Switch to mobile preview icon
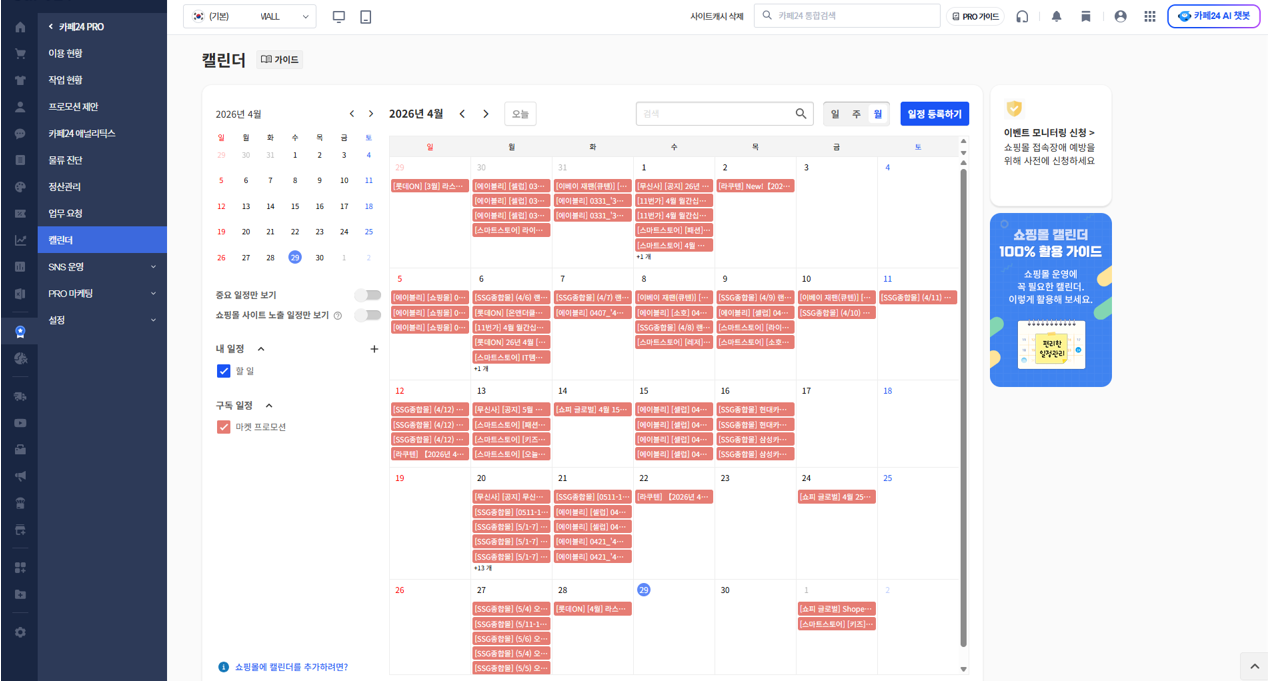The image size is (1271, 683). tap(366, 16)
